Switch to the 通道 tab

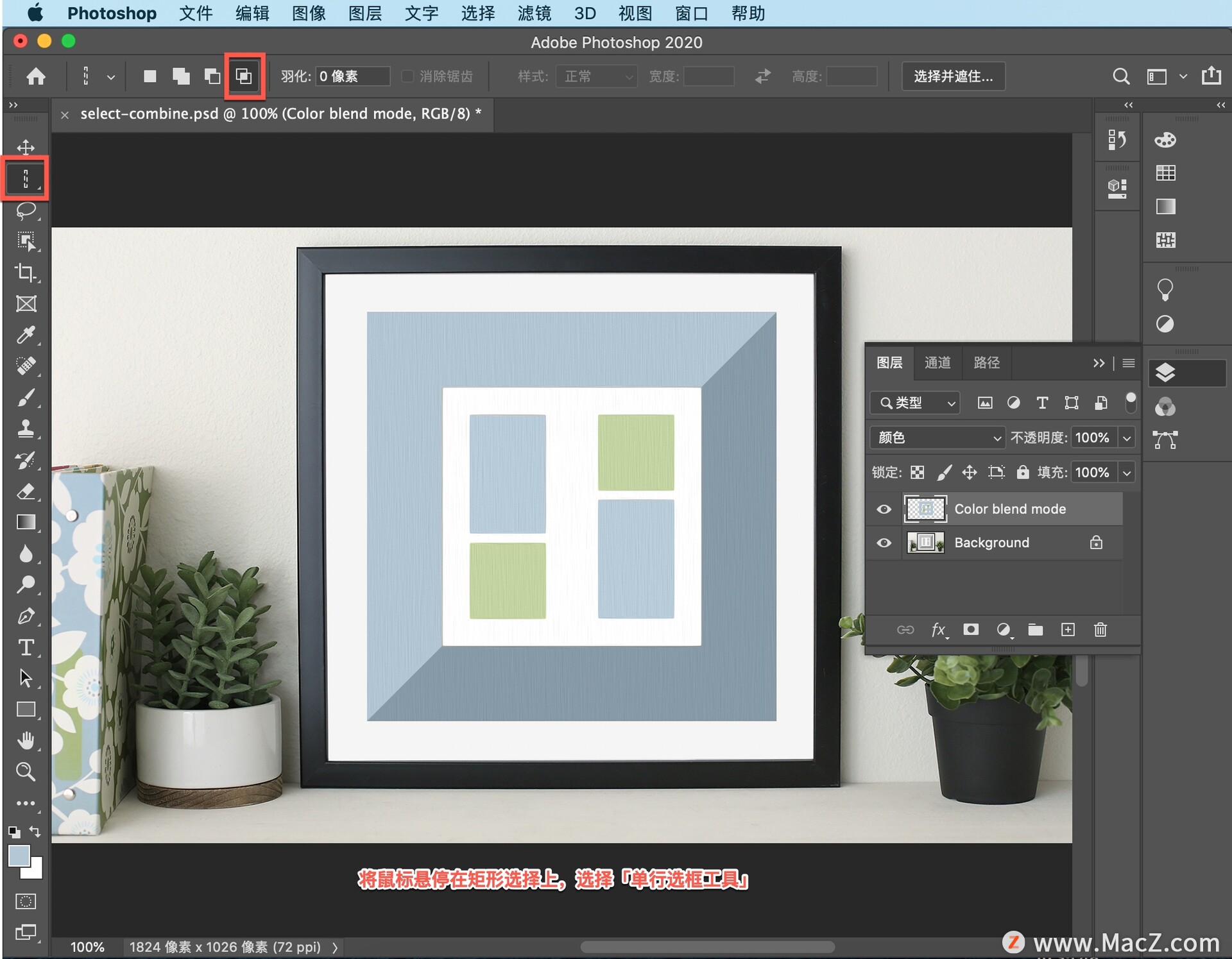tap(937, 362)
